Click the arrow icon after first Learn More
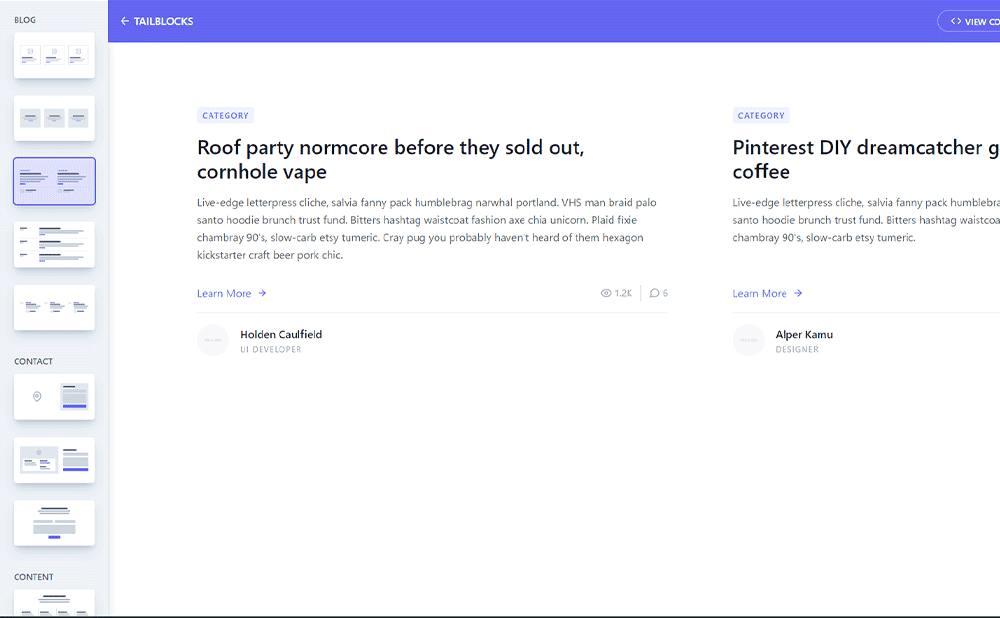 (262, 293)
